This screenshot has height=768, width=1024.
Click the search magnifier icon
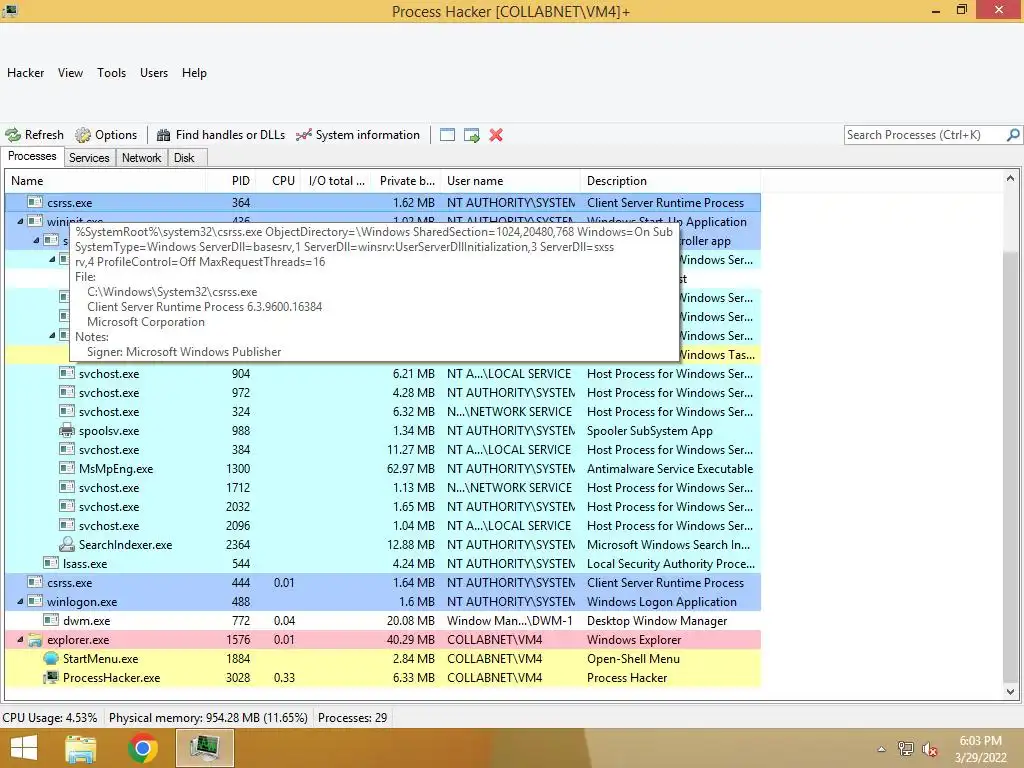pyautogui.click(x=1013, y=135)
